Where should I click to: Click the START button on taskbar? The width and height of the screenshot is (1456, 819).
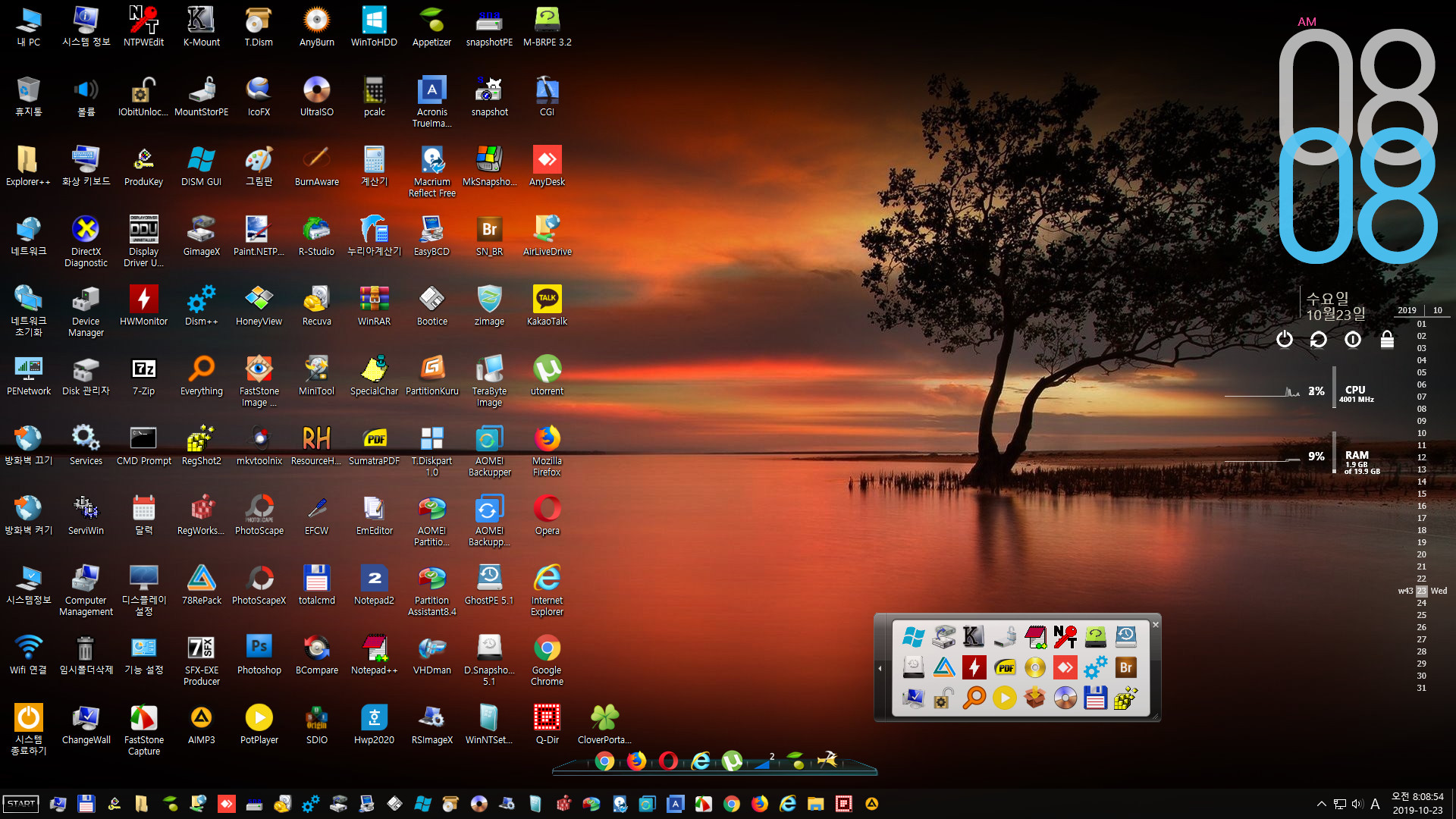point(21,804)
